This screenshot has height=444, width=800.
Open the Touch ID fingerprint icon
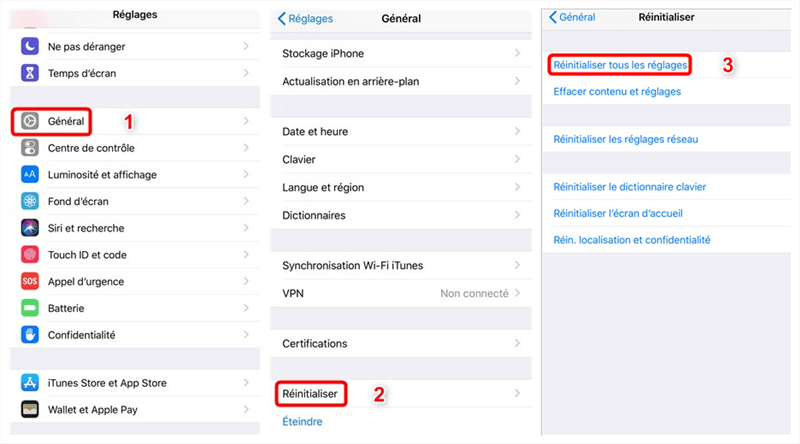pos(30,254)
